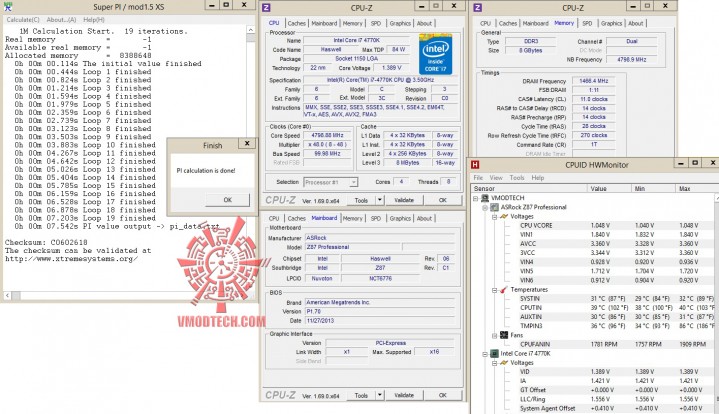
Task: Collapse the Intel Core i7 4770K Voltages group
Action: click(x=495, y=363)
